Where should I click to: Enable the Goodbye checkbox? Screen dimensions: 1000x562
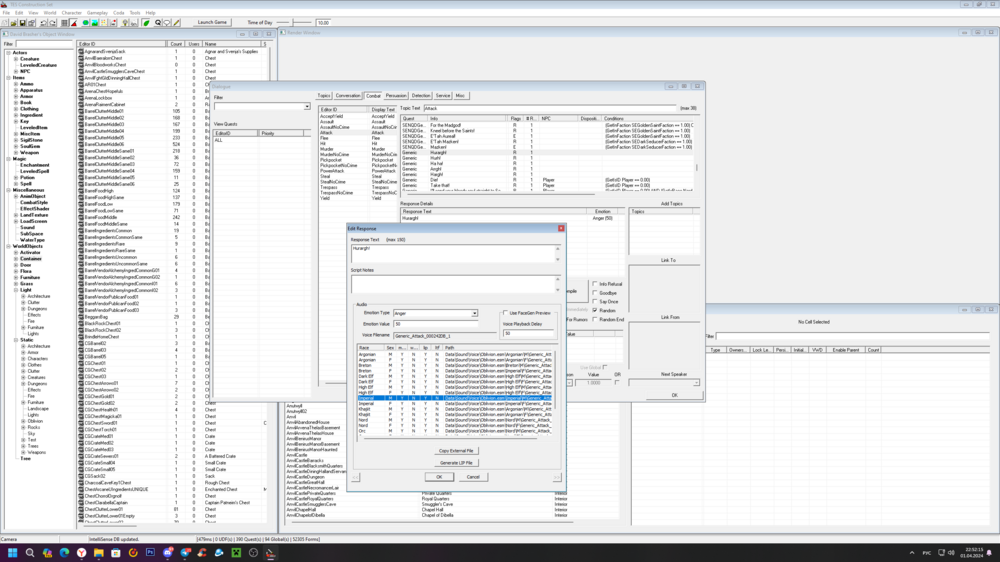click(595, 293)
